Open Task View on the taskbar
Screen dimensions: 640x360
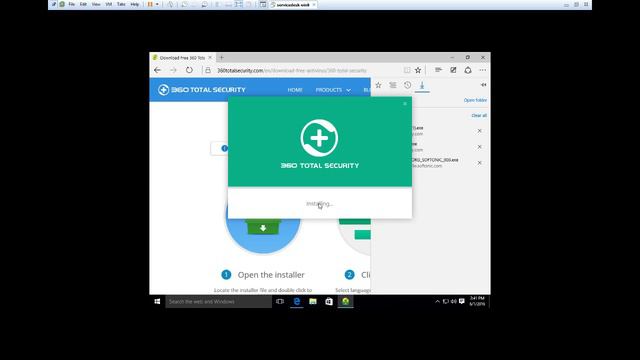point(280,302)
